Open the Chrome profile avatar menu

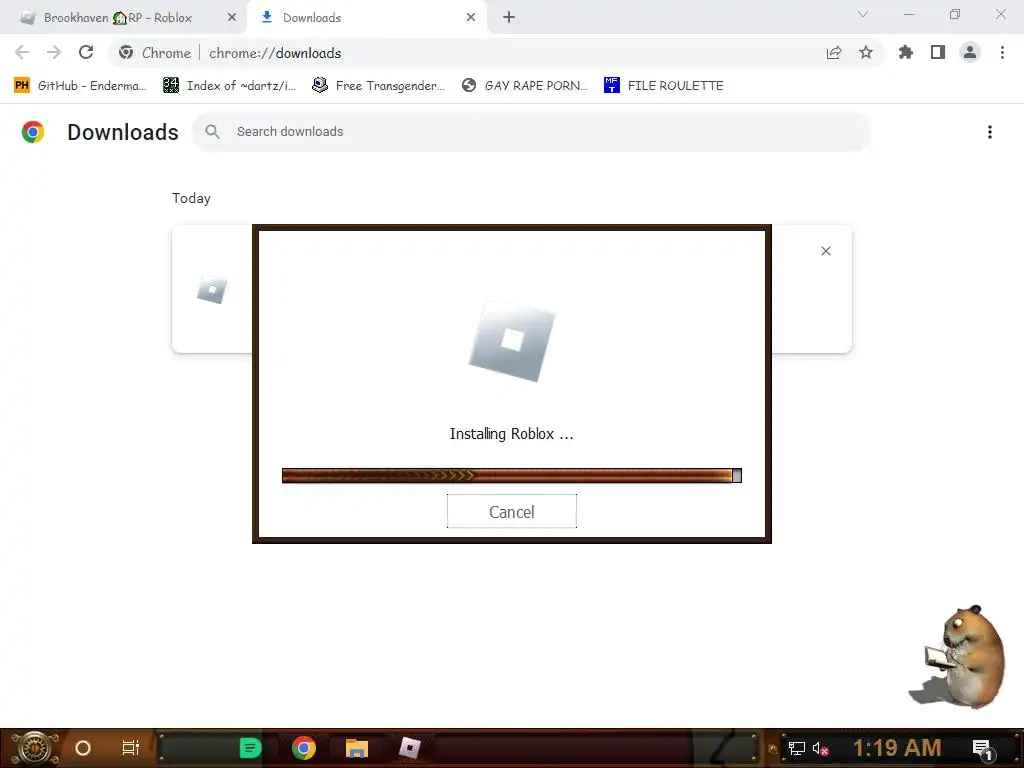970,52
